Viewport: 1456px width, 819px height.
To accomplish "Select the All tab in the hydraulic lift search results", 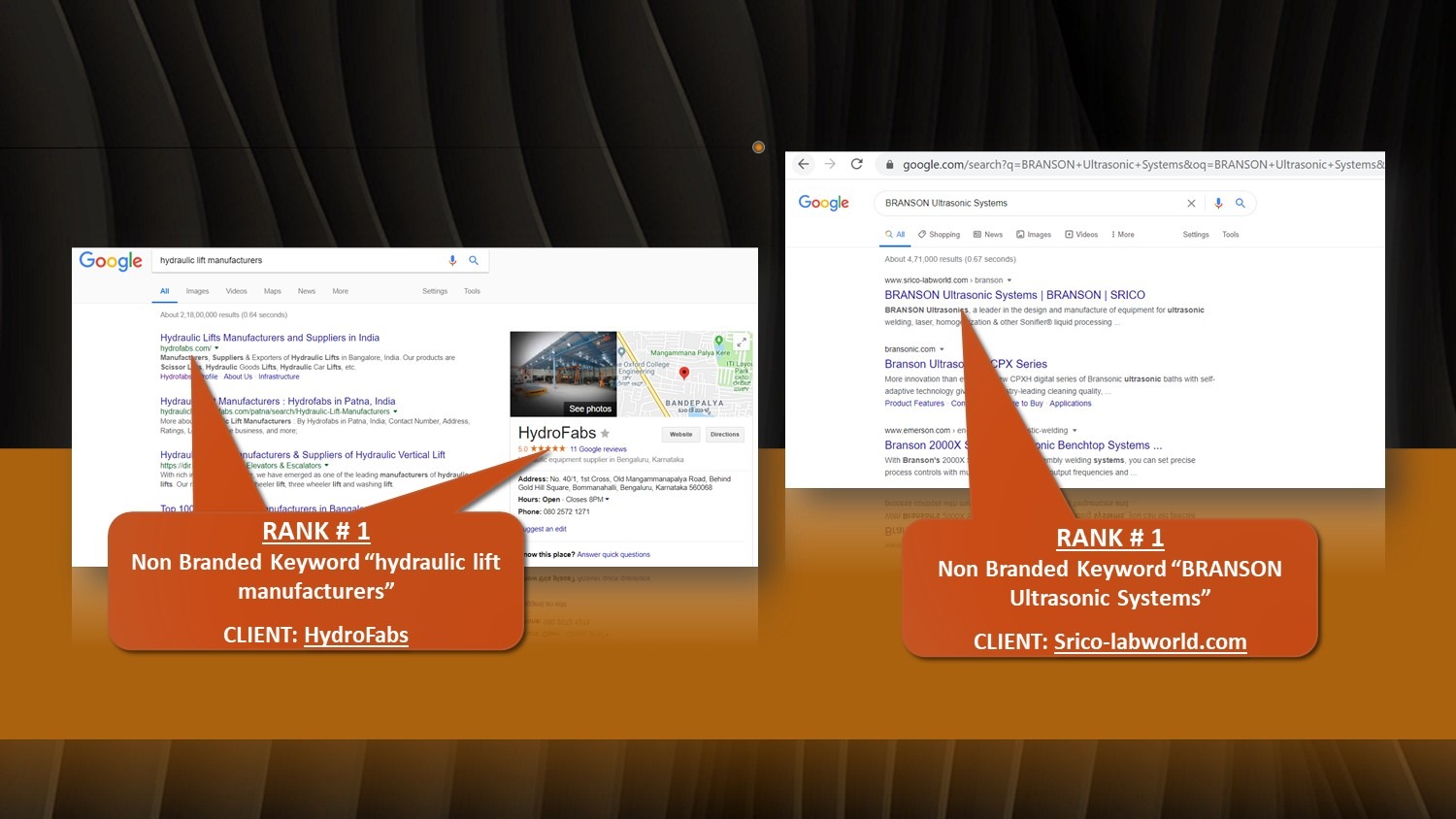I will (x=165, y=291).
